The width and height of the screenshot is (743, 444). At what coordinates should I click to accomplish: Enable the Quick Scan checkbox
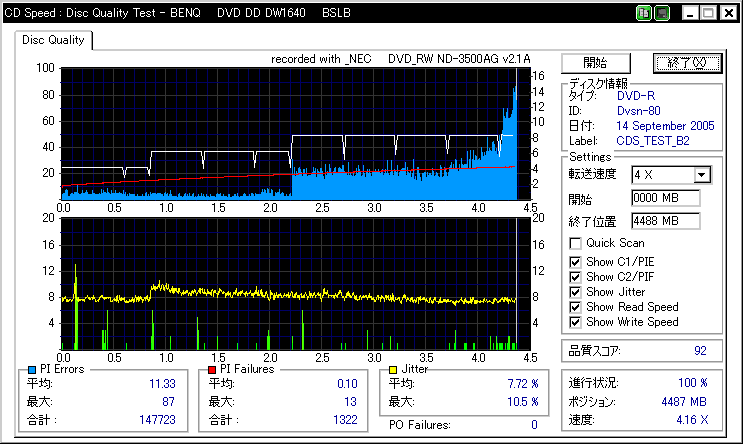575,244
